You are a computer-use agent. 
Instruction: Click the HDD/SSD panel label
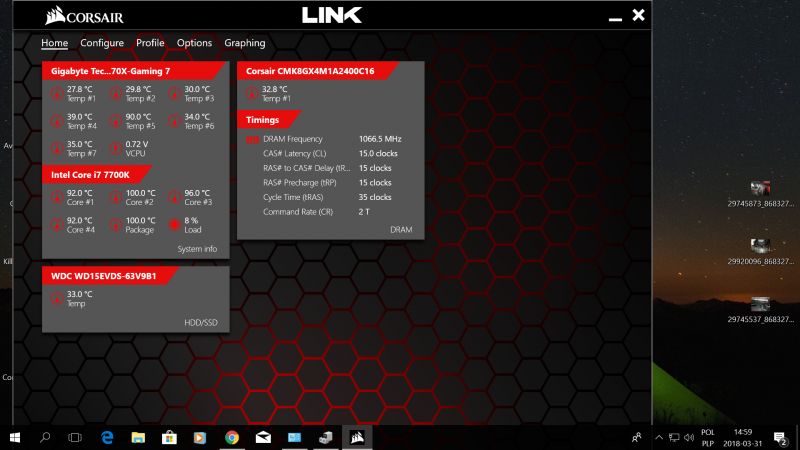(x=201, y=322)
